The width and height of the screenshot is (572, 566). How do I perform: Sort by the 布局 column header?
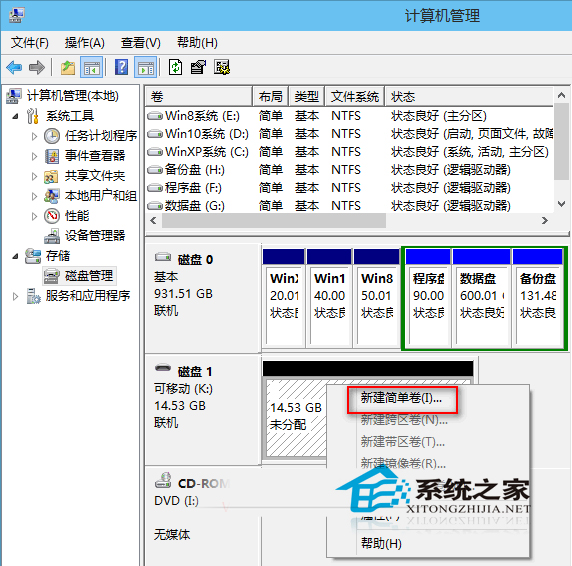coord(271,97)
